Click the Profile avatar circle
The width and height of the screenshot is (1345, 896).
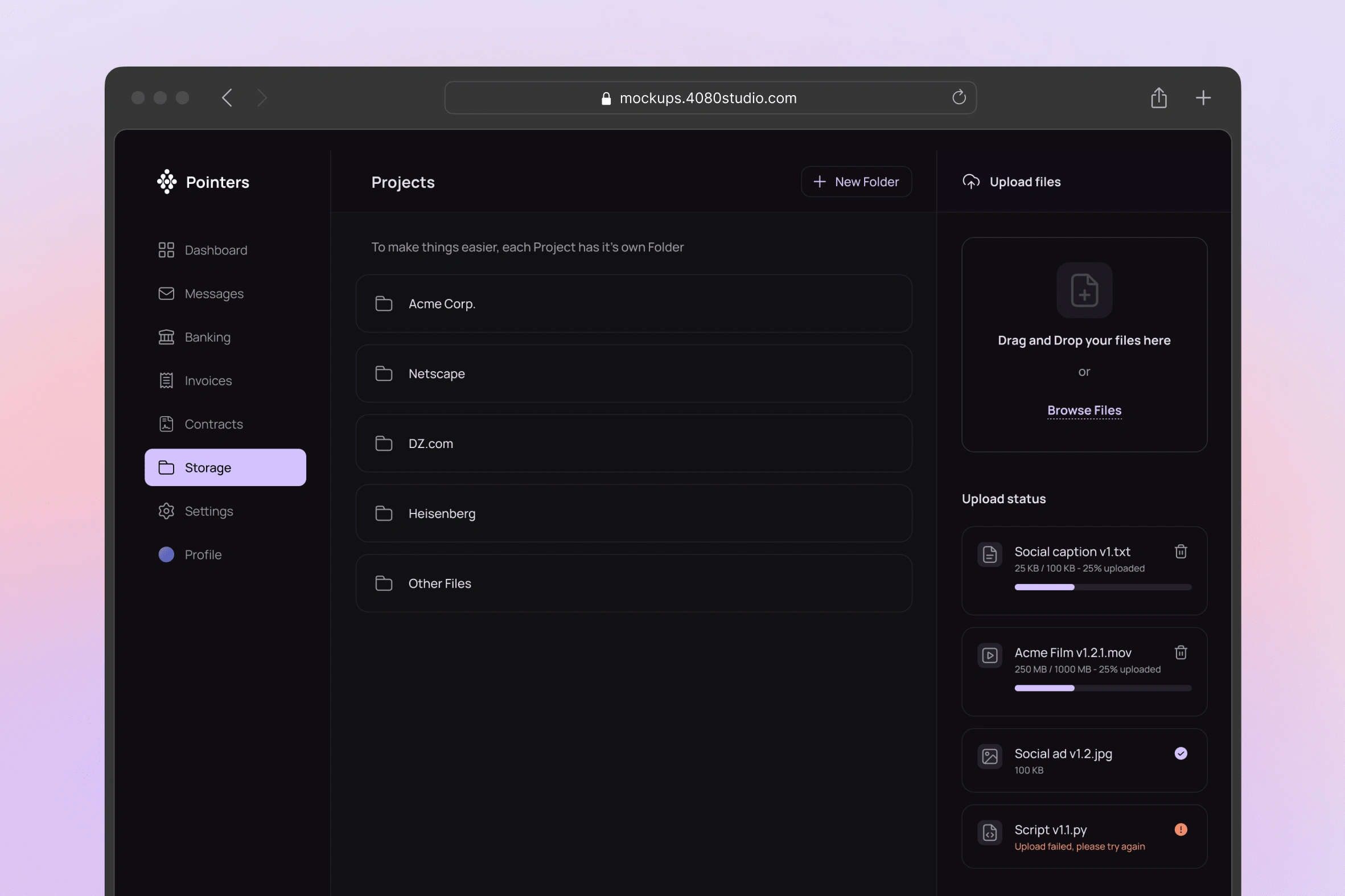pos(166,554)
